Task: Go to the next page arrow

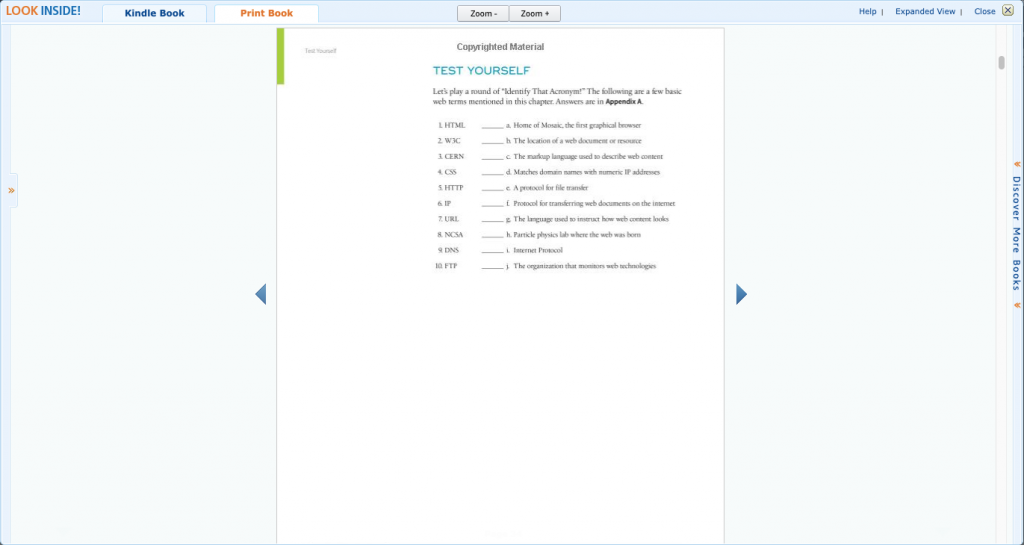Action: click(x=741, y=294)
